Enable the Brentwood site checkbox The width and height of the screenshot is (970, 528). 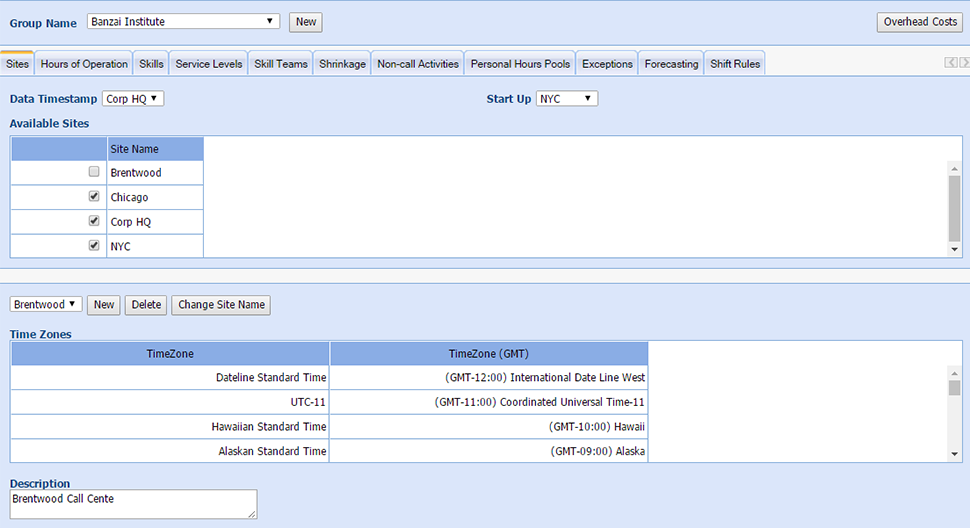(94, 172)
